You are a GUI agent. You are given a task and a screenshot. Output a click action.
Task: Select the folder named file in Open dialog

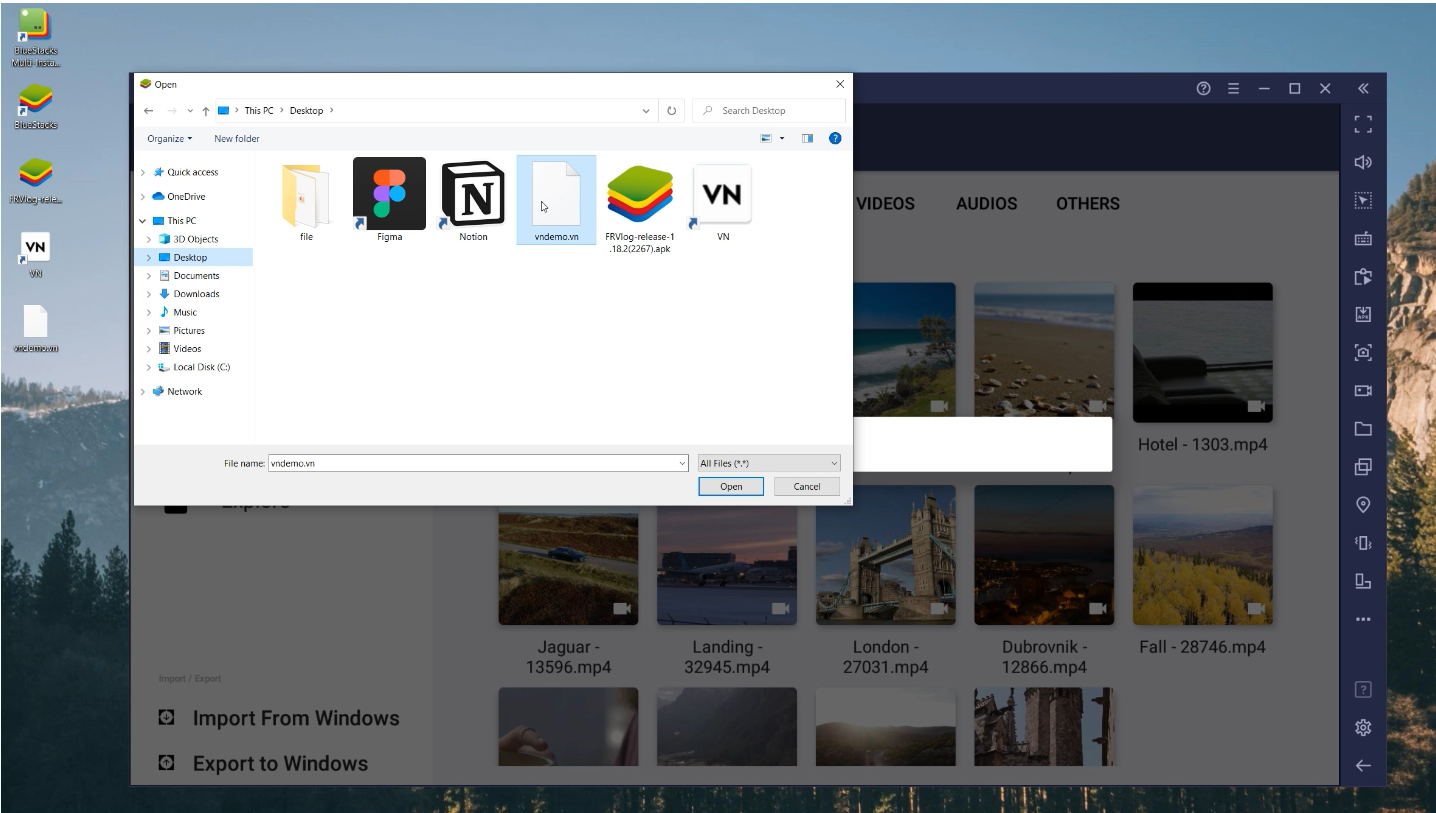(306, 200)
